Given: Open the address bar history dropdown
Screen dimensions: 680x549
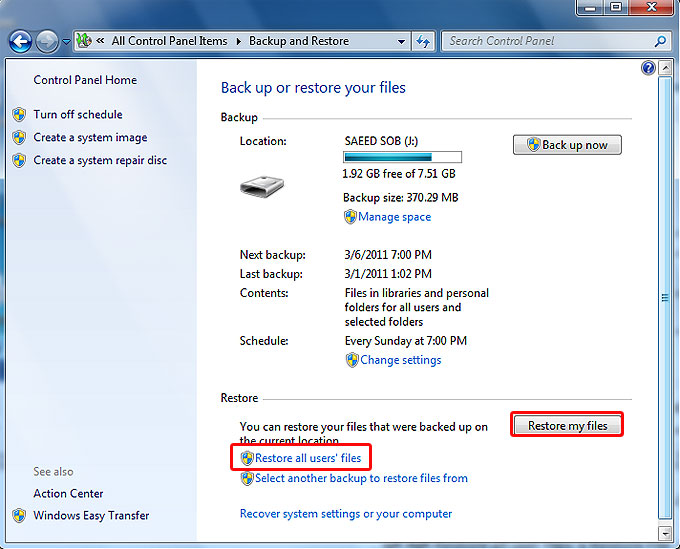Looking at the screenshot, I should coord(402,42).
